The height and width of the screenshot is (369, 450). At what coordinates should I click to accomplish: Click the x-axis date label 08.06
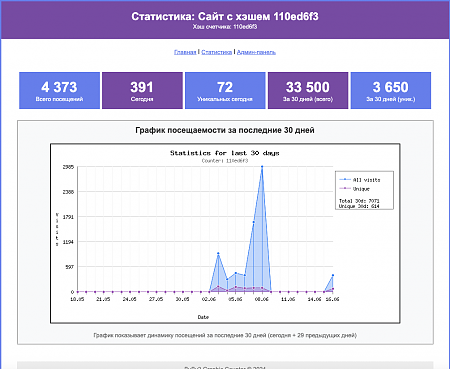(262, 299)
